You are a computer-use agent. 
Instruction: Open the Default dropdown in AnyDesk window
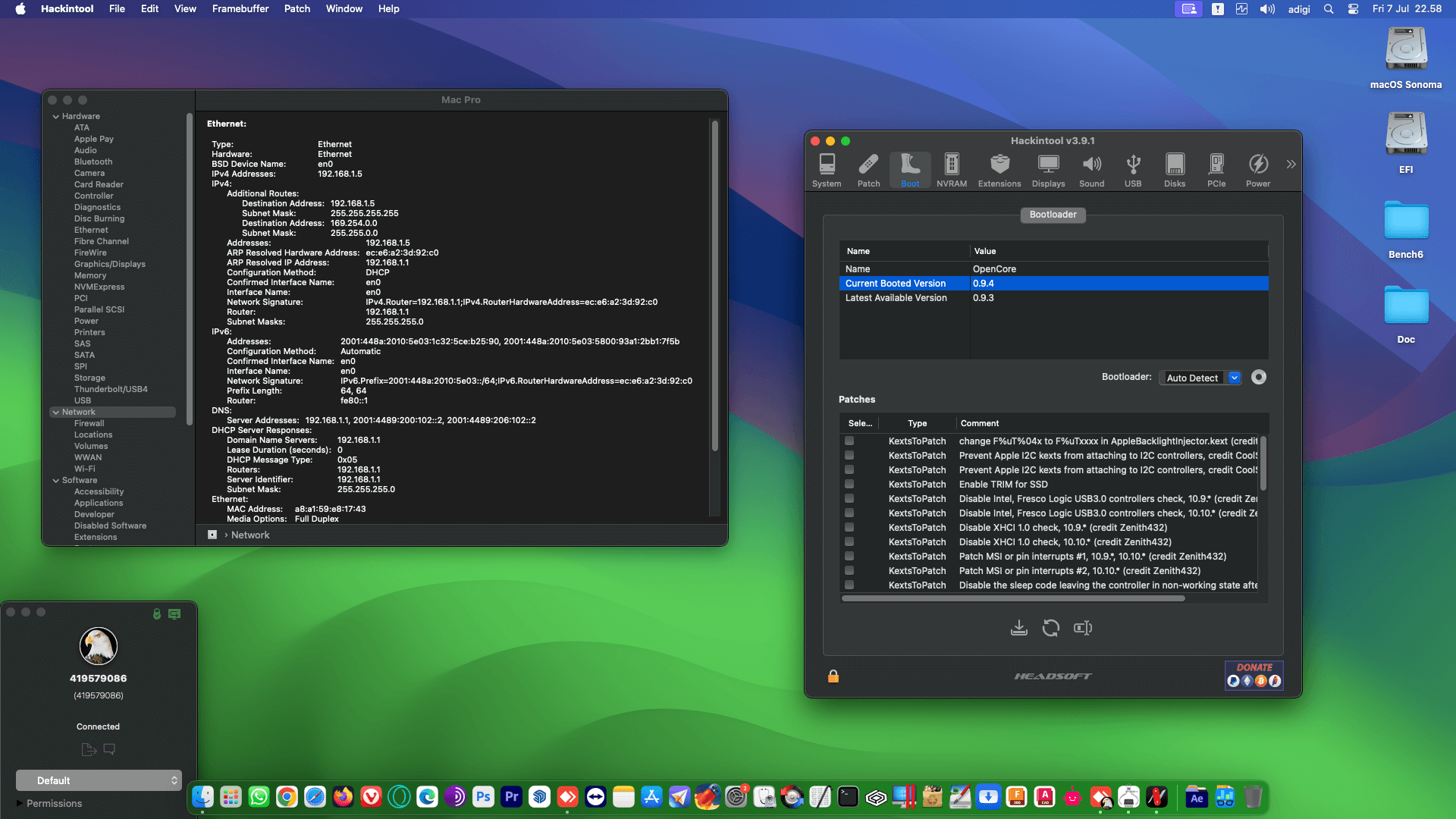99,780
